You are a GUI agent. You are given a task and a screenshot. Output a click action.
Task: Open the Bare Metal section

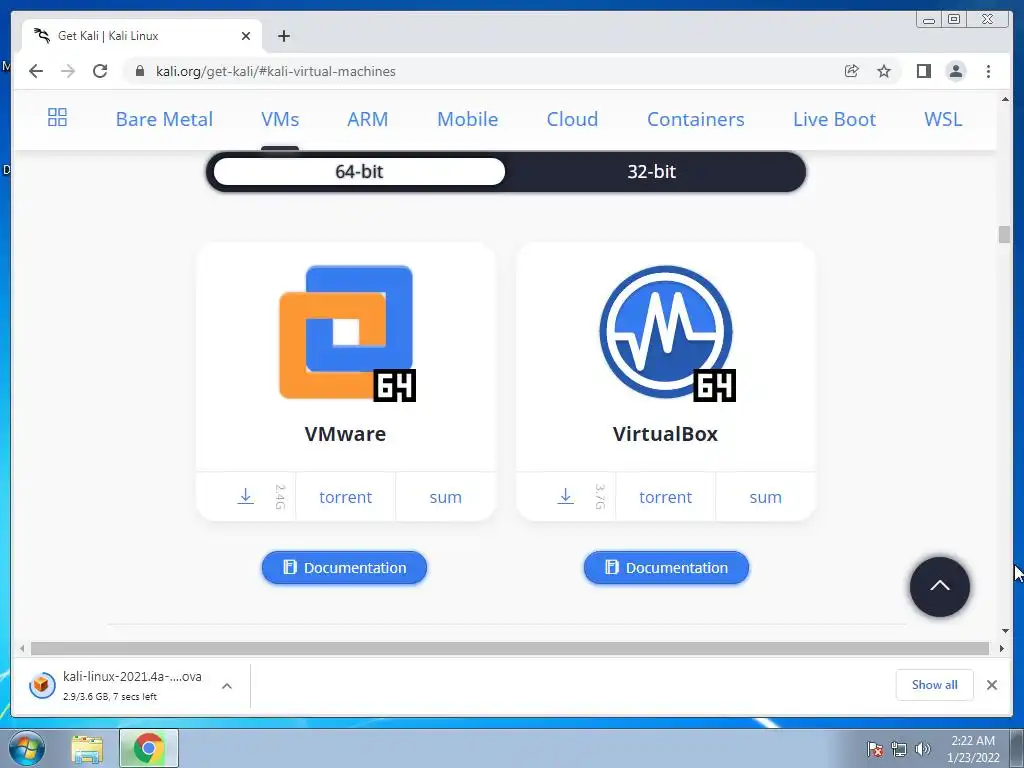(164, 119)
